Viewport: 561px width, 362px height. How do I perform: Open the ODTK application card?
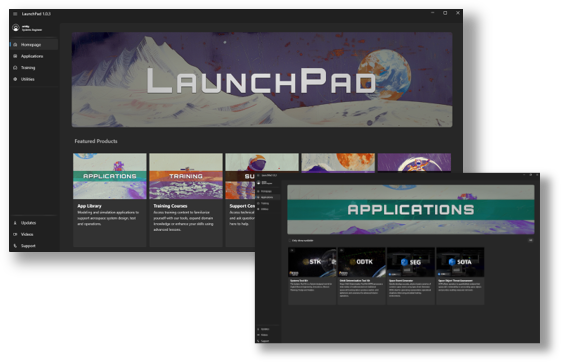pos(361,276)
